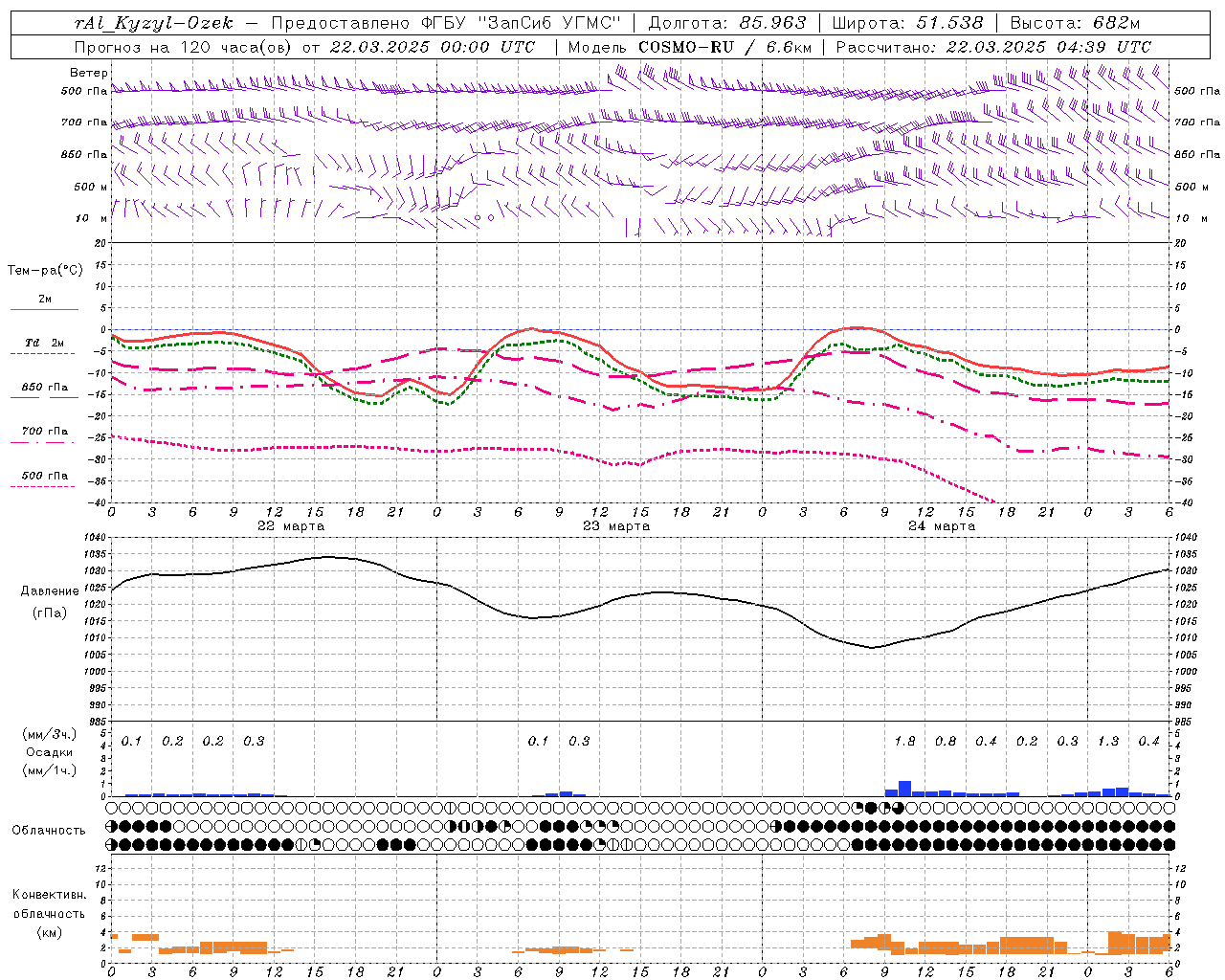Screen dimensions: 1225x980
Task: Select the Долгота: 85.963 header value
Action: point(728,24)
